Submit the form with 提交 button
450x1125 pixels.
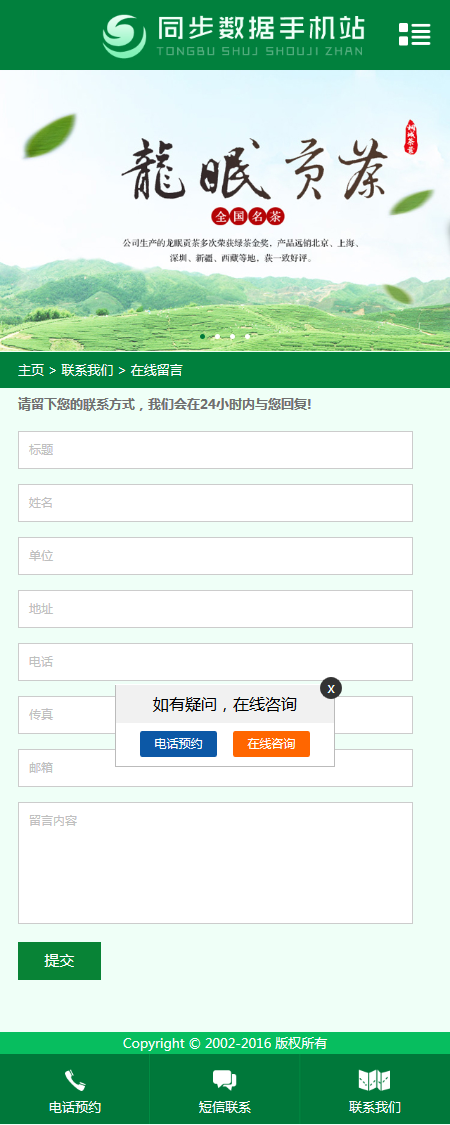click(60, 961)
